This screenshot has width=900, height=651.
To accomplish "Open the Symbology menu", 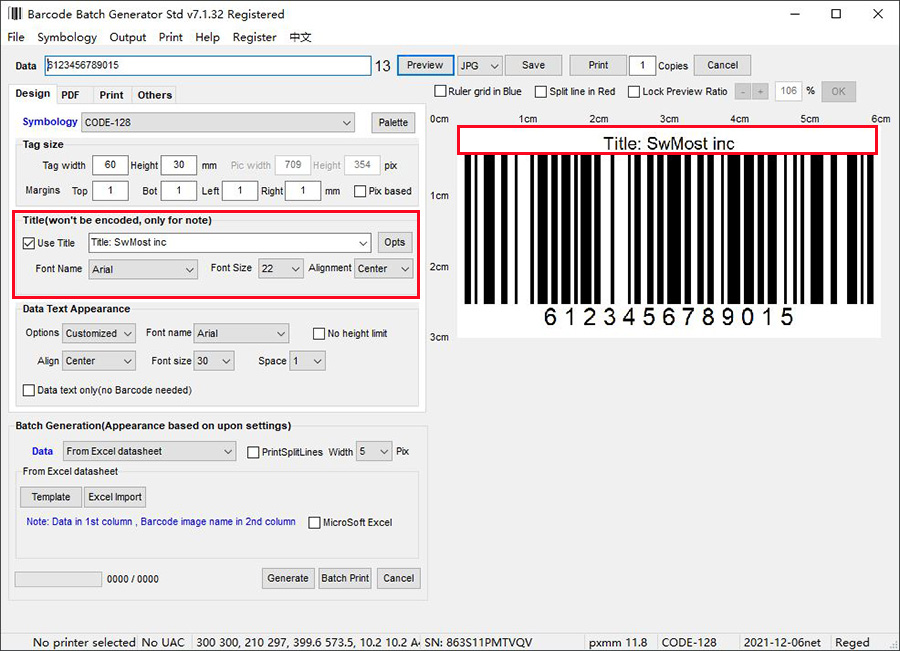I will (x=67, y=37).
